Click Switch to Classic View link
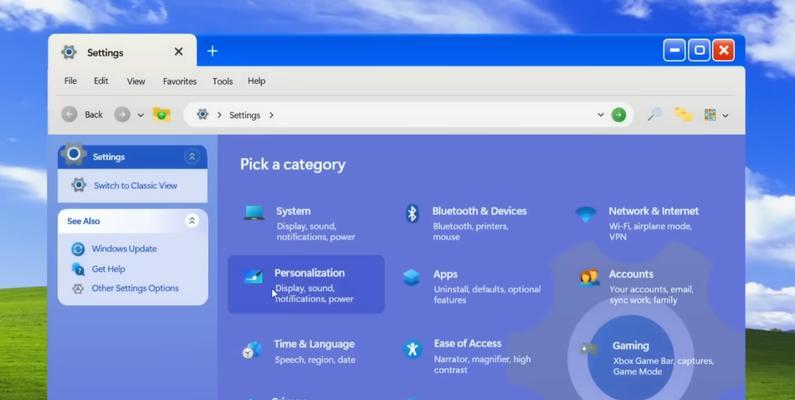795x400 pixels. point(135,186)
